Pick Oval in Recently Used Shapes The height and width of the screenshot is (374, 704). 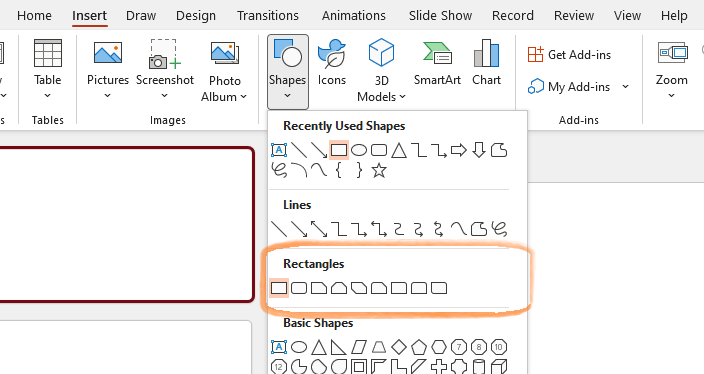(x=359, y=150)
